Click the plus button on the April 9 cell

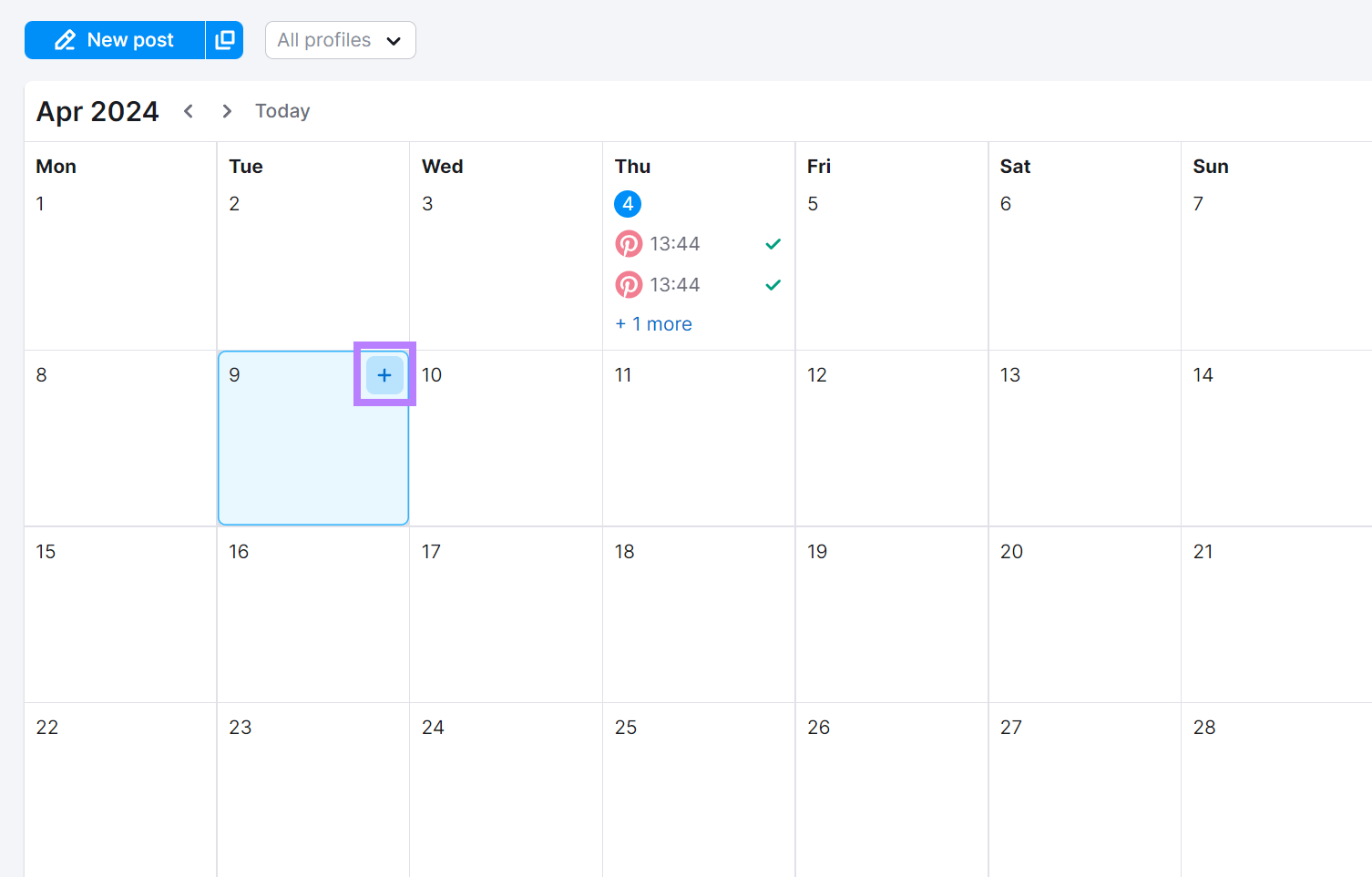click(384, 374)
